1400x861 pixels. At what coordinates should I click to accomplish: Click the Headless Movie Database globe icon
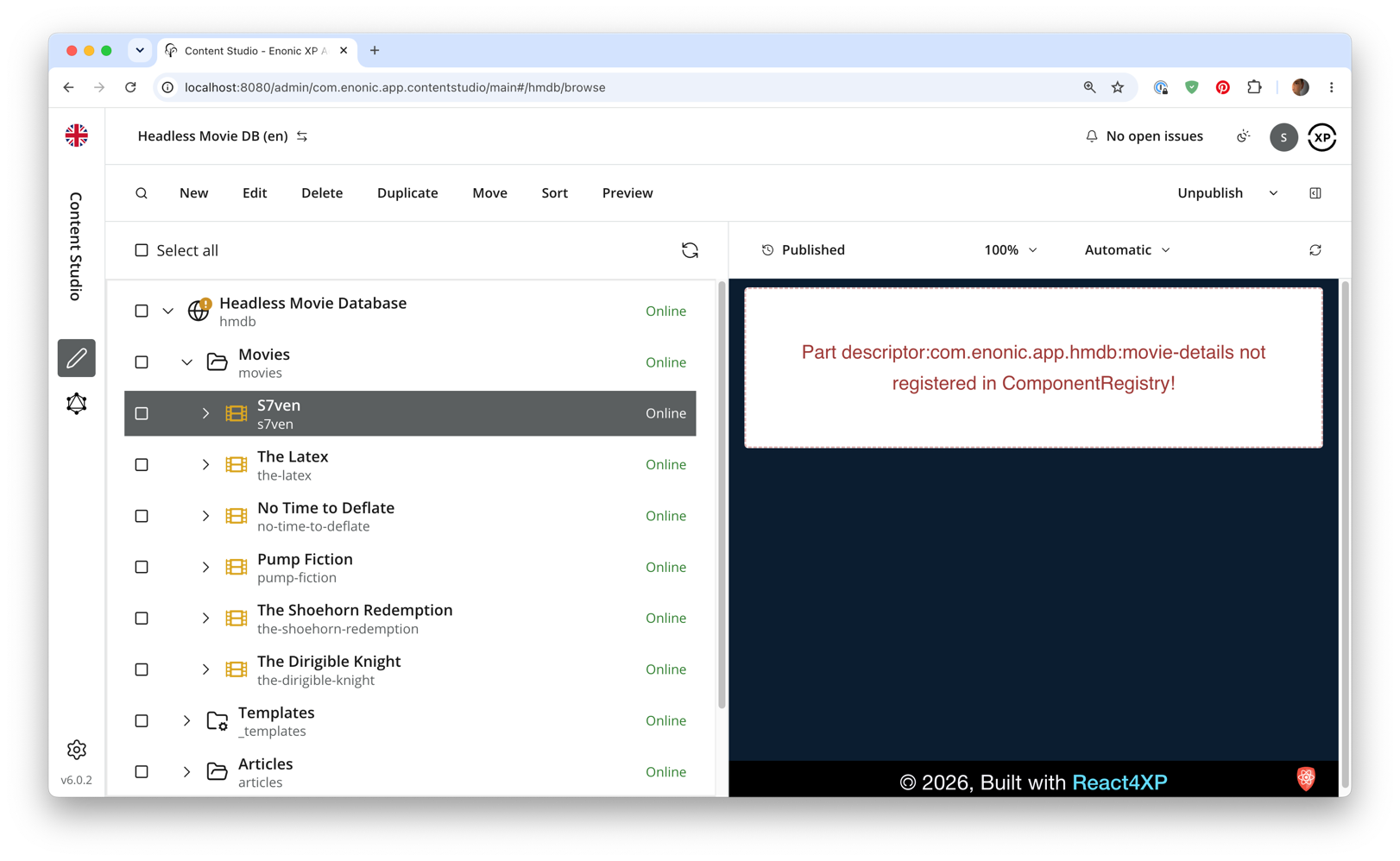point(199,311)
